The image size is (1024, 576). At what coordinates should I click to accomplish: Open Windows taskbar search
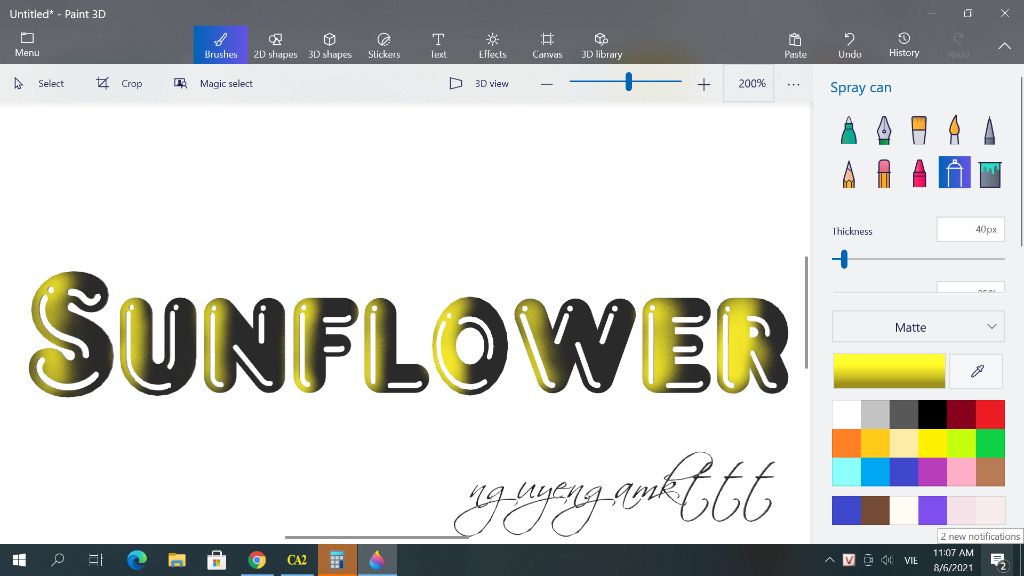pyautogui.click(x=57, y=560)
